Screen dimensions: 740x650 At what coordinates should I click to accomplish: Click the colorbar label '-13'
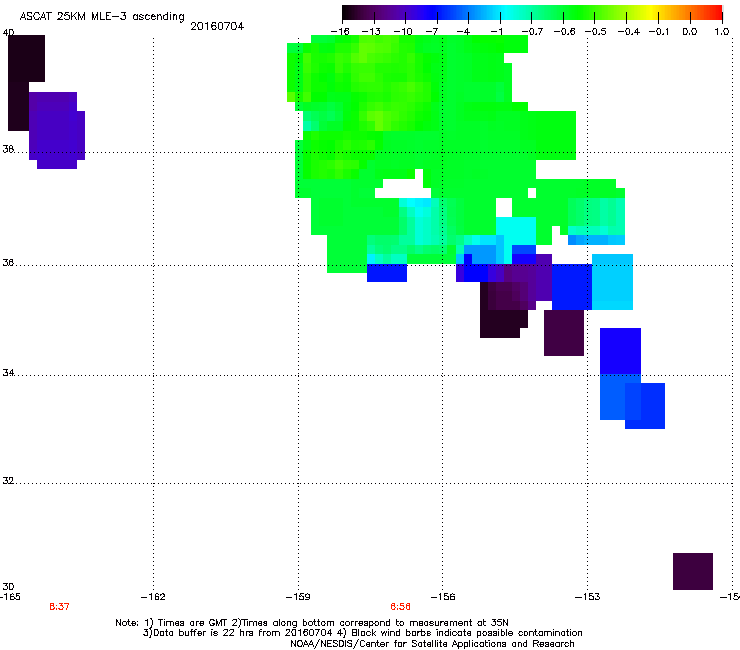(x=371, y=32)
